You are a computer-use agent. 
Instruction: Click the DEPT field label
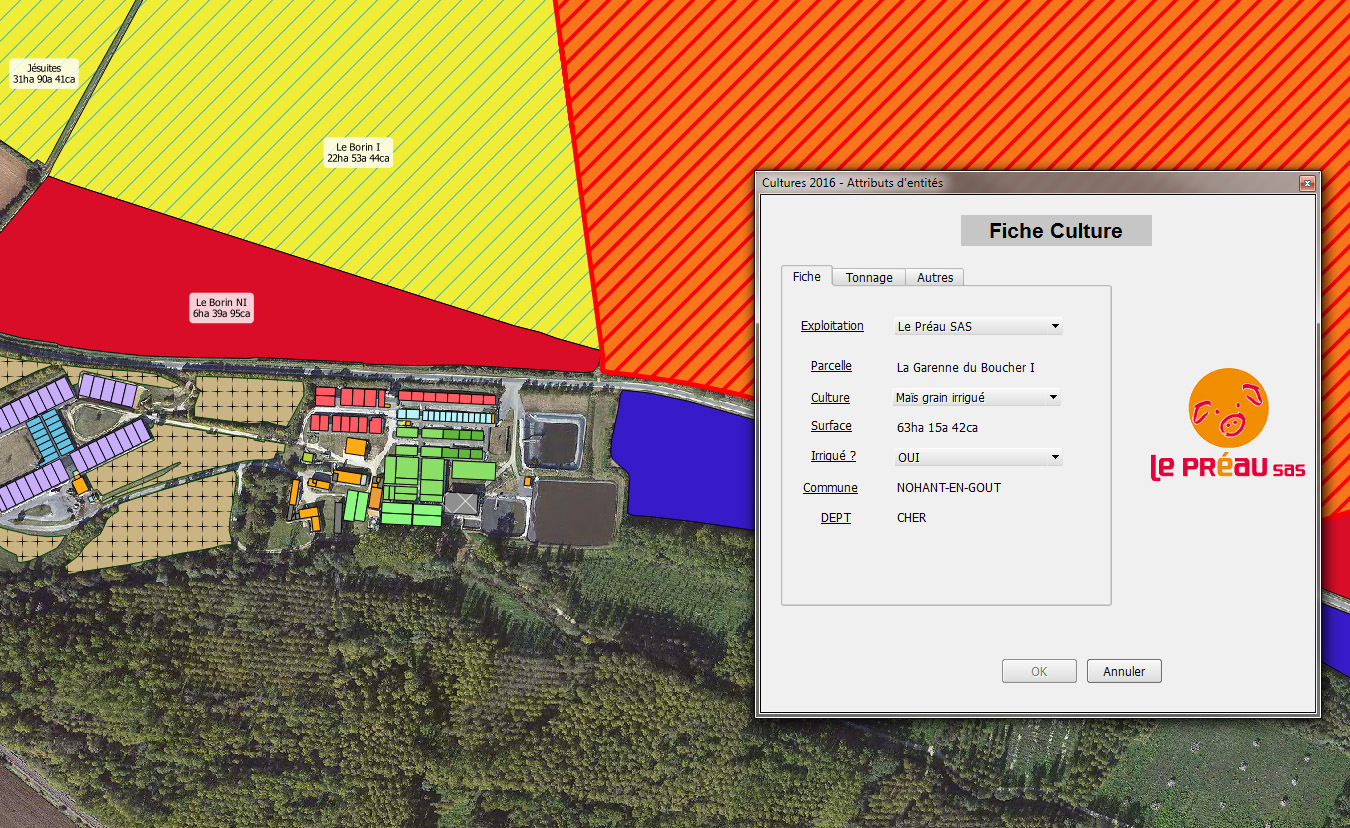tap(835, 518)
